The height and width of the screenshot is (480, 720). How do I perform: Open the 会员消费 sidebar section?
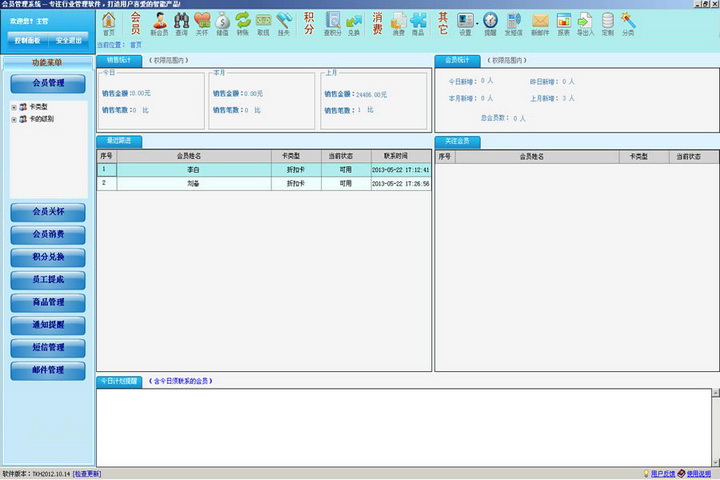48,235
